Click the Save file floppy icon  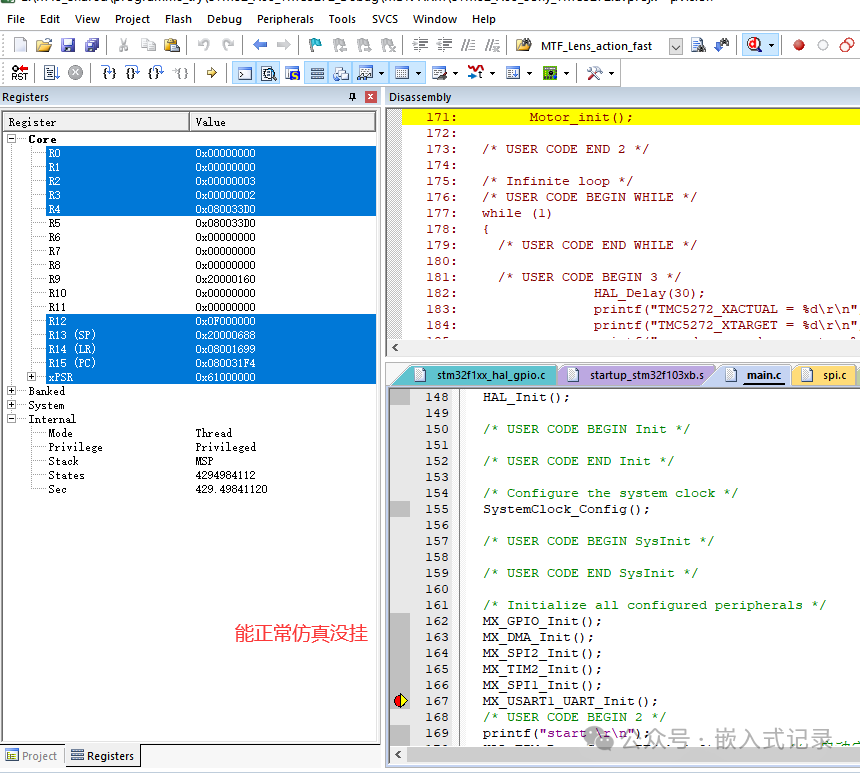(68, 45)
